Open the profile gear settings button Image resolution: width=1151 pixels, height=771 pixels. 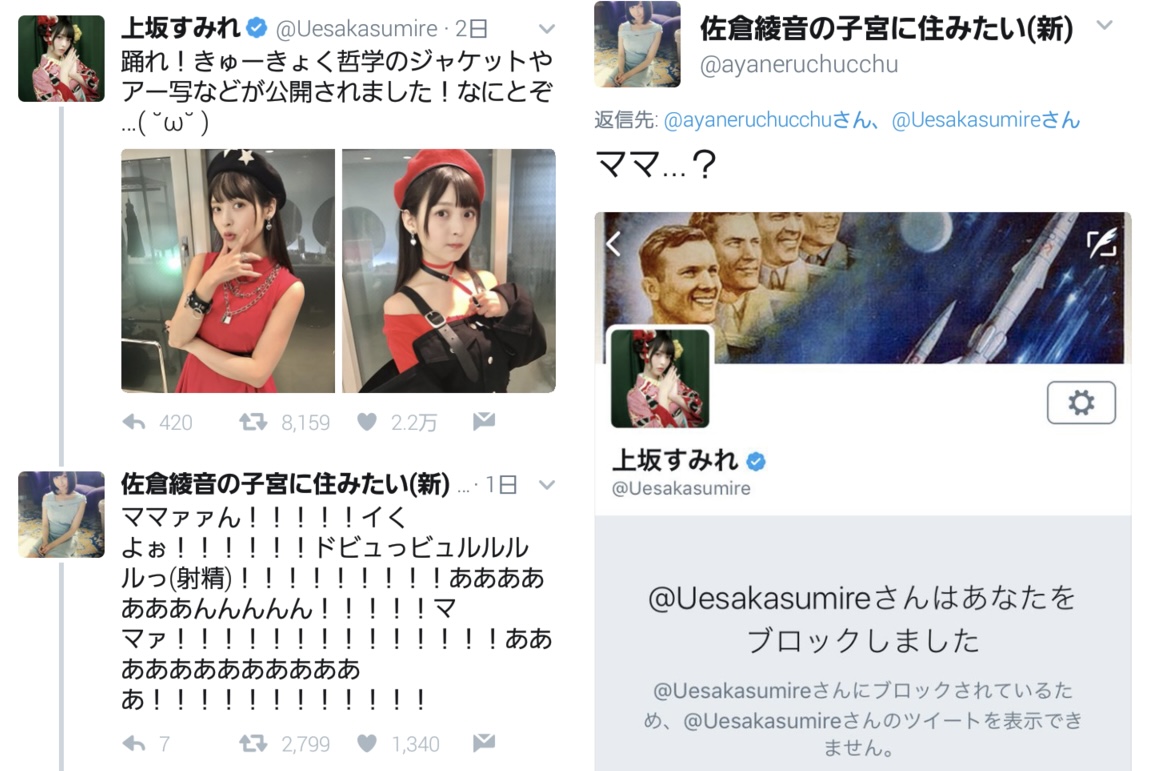[x=1081, y=402]
